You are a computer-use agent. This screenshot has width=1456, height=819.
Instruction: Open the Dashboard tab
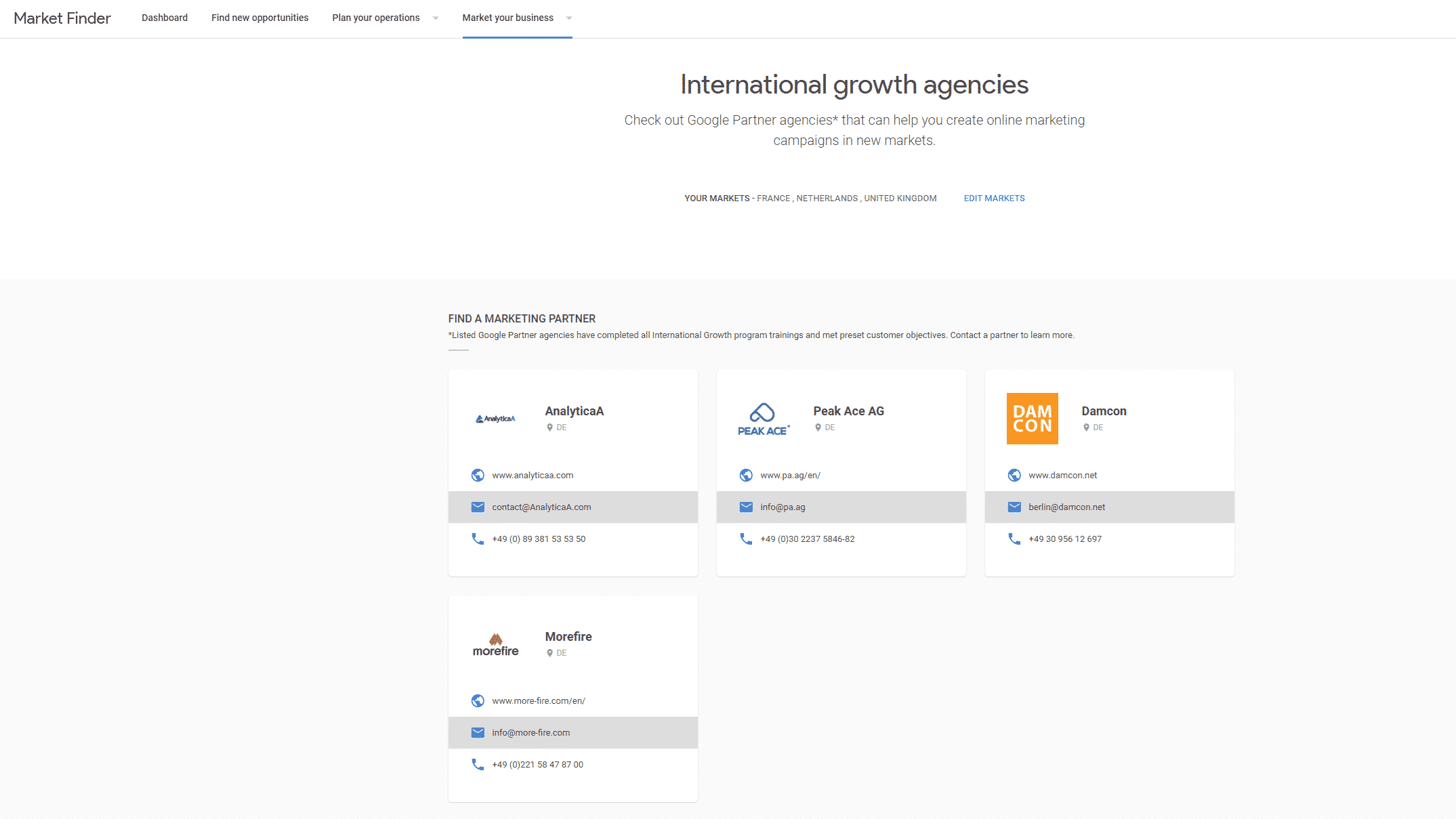pos(165,18)
